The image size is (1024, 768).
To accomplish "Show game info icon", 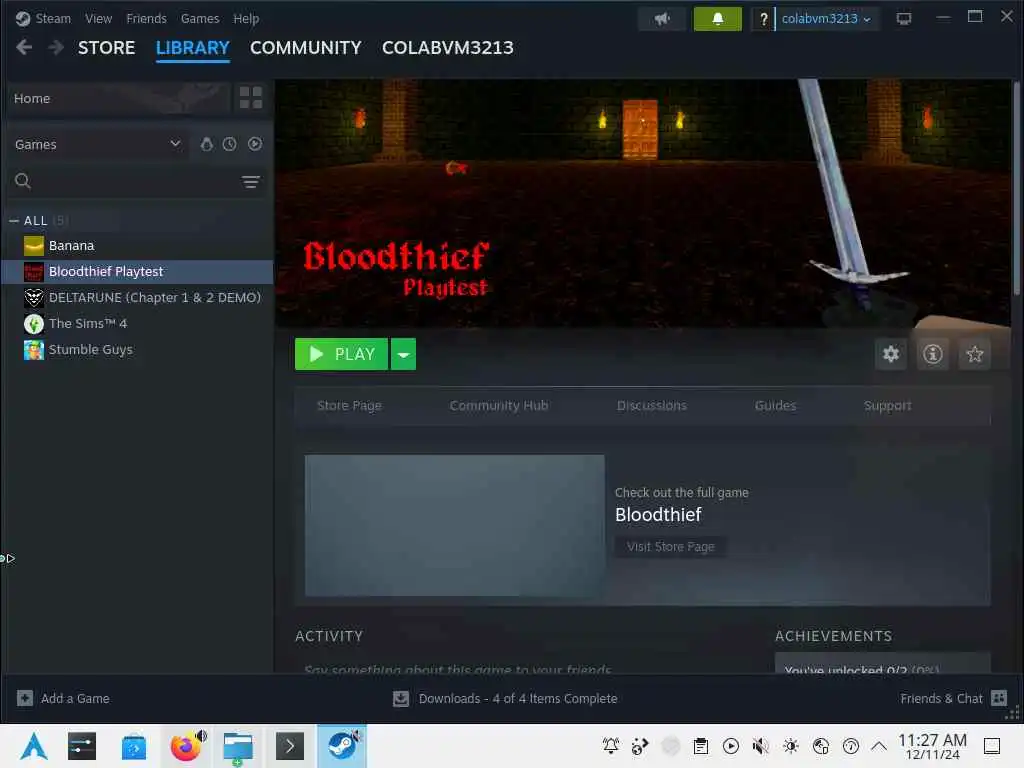I will click(933, 354).
